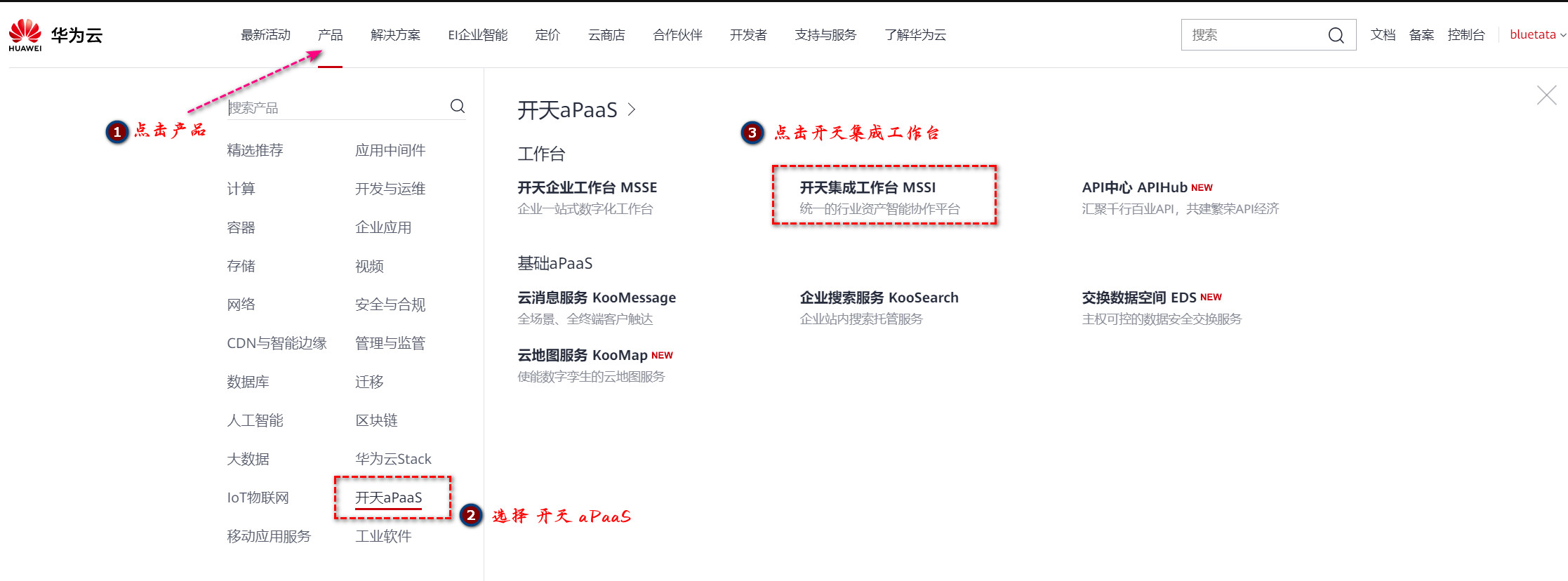1568x581 pixels.
Task: Open 开天集成工作台 MSSI product
Action: tap(868, 187)
